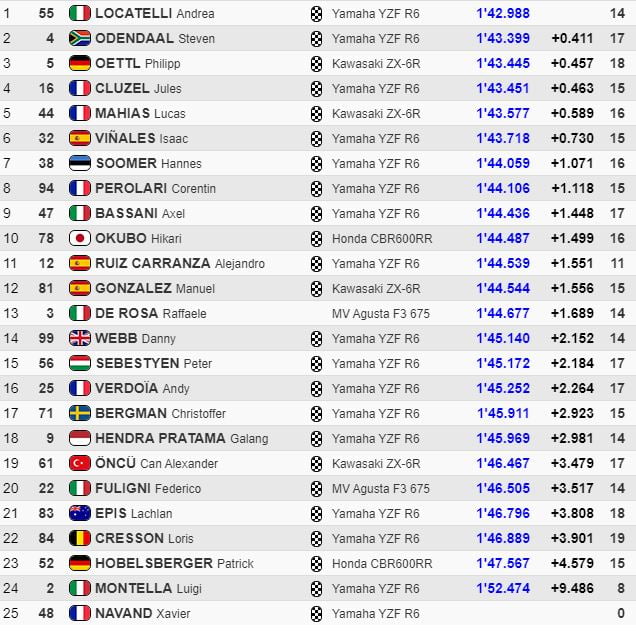The height and width of the screenshot is (632, 636).
Task: Click the Australian flag beside Epis
Action: pos(79,513)
